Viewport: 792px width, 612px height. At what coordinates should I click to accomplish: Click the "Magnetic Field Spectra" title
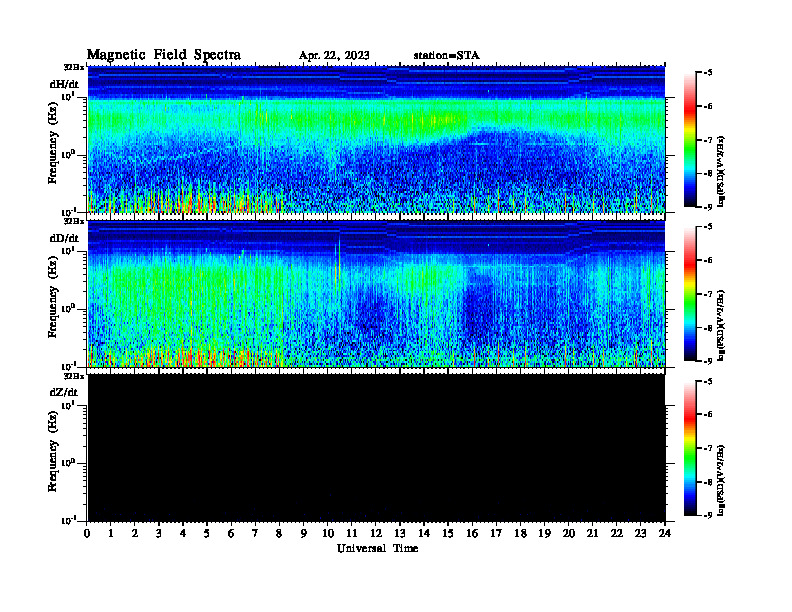pos(164,55)
